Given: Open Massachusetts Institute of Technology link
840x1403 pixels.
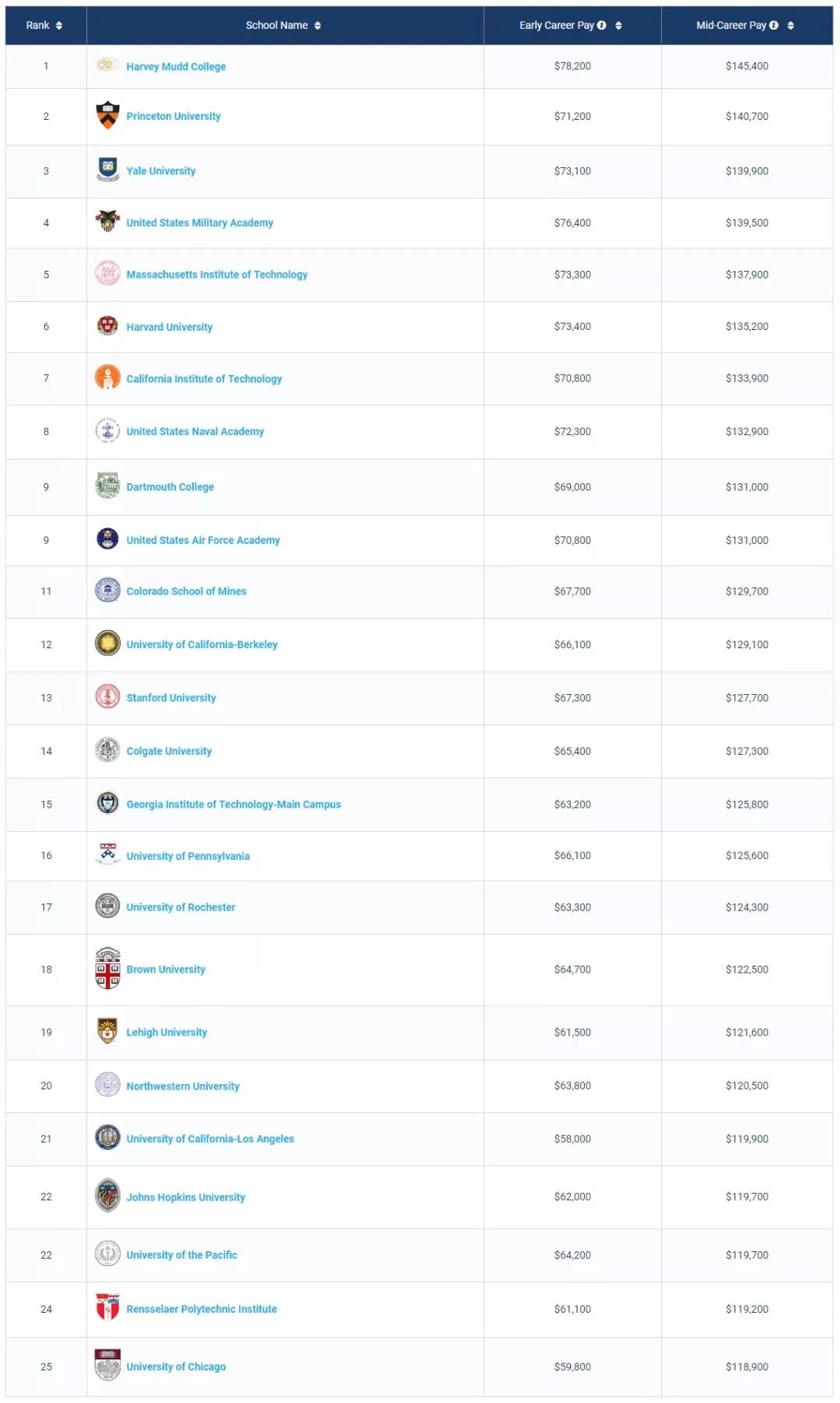Looking at the screenshot, I should click(217, 275).
